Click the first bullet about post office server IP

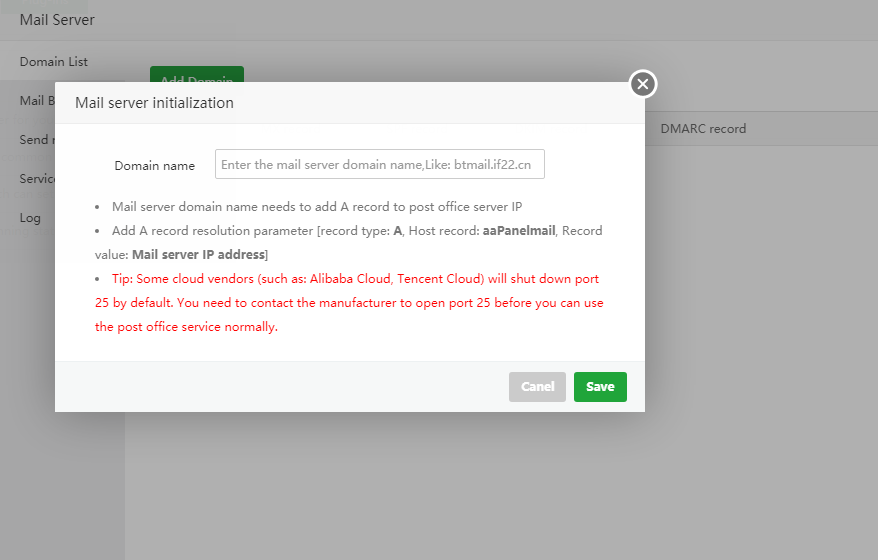pyautogui.click(x=317, y=207)
